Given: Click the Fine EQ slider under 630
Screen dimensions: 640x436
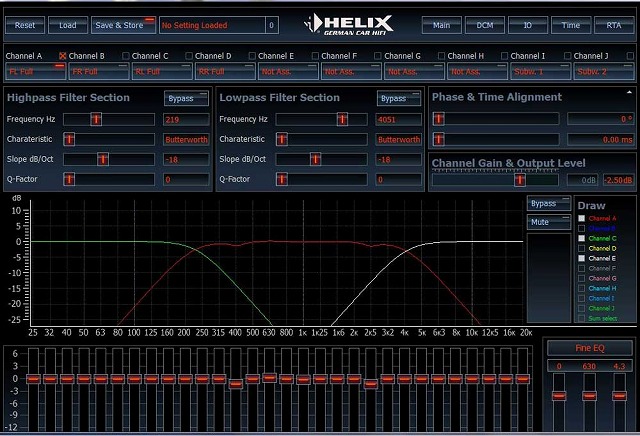Looking at the screenshot, I should [589, 396].
